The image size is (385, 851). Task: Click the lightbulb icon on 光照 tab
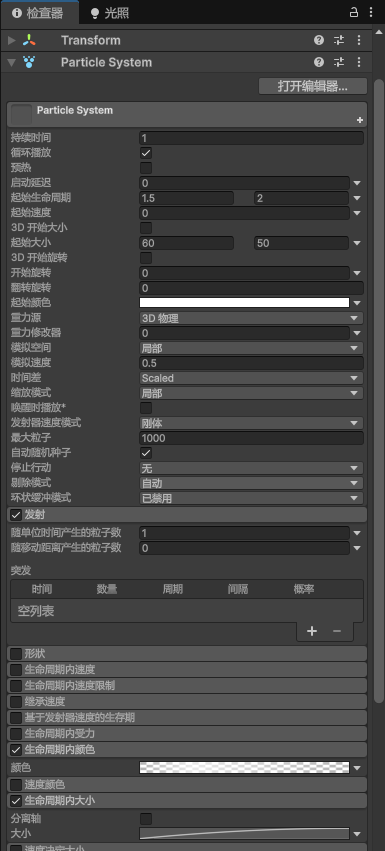coord(95,13)
